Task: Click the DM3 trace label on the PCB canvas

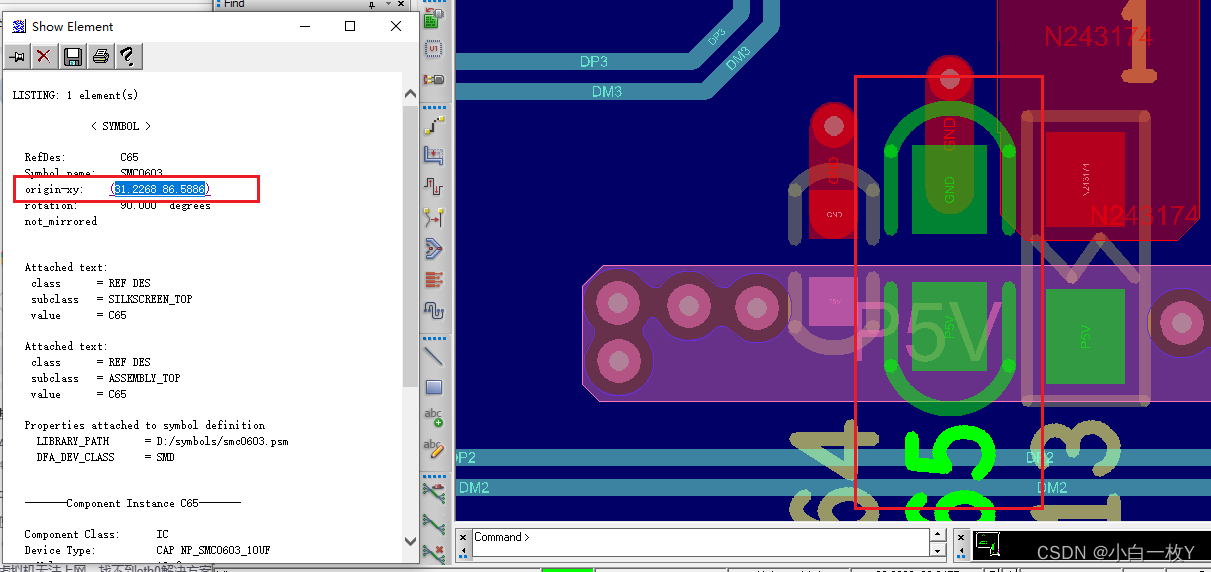Action: (x=606, y=92)
